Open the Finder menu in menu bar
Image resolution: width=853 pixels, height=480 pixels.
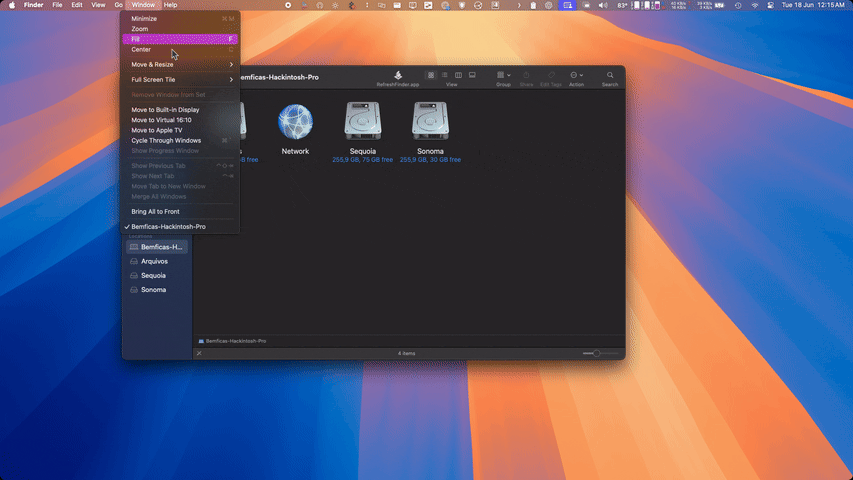tap(33, 5)
